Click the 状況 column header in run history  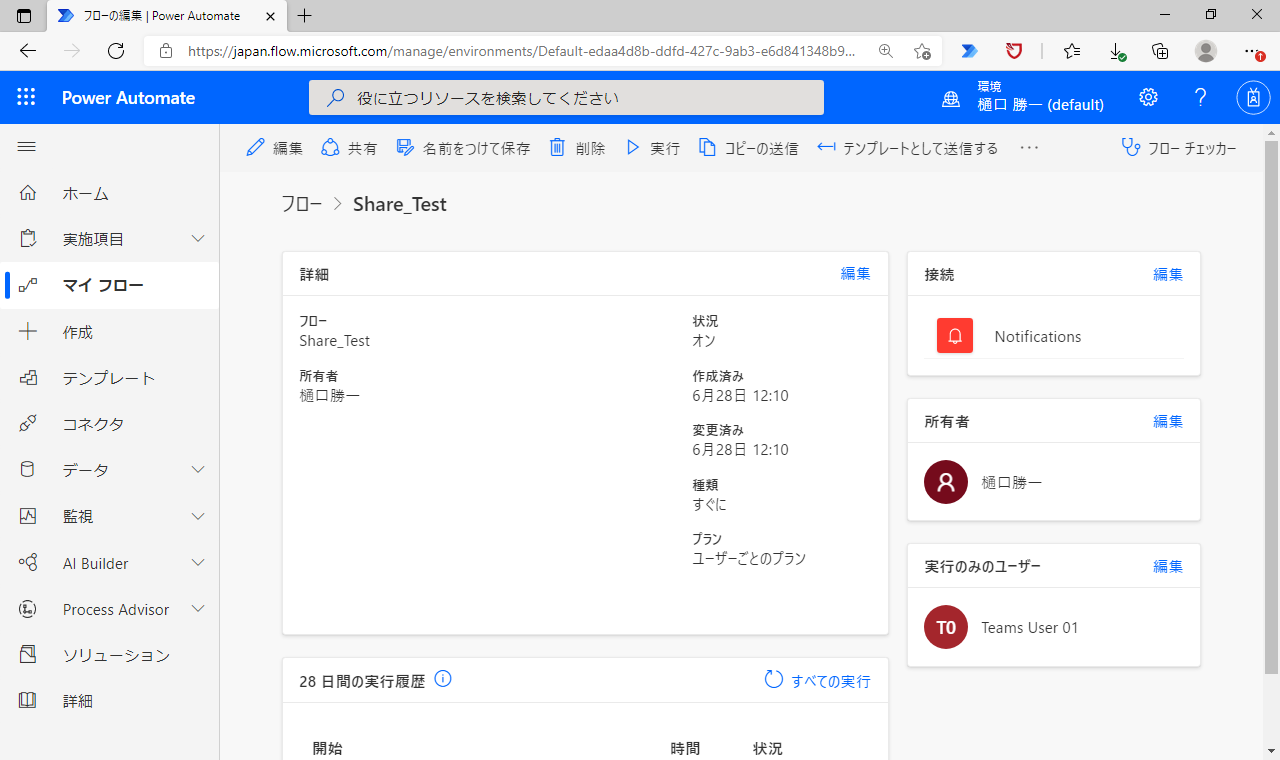768,748
